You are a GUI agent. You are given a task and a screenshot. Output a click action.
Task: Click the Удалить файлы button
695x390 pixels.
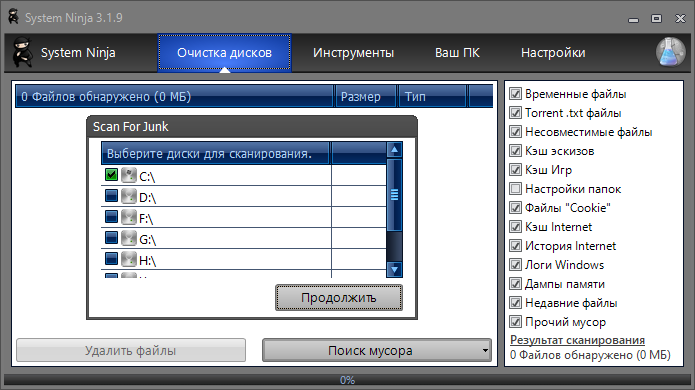point(131,351)
